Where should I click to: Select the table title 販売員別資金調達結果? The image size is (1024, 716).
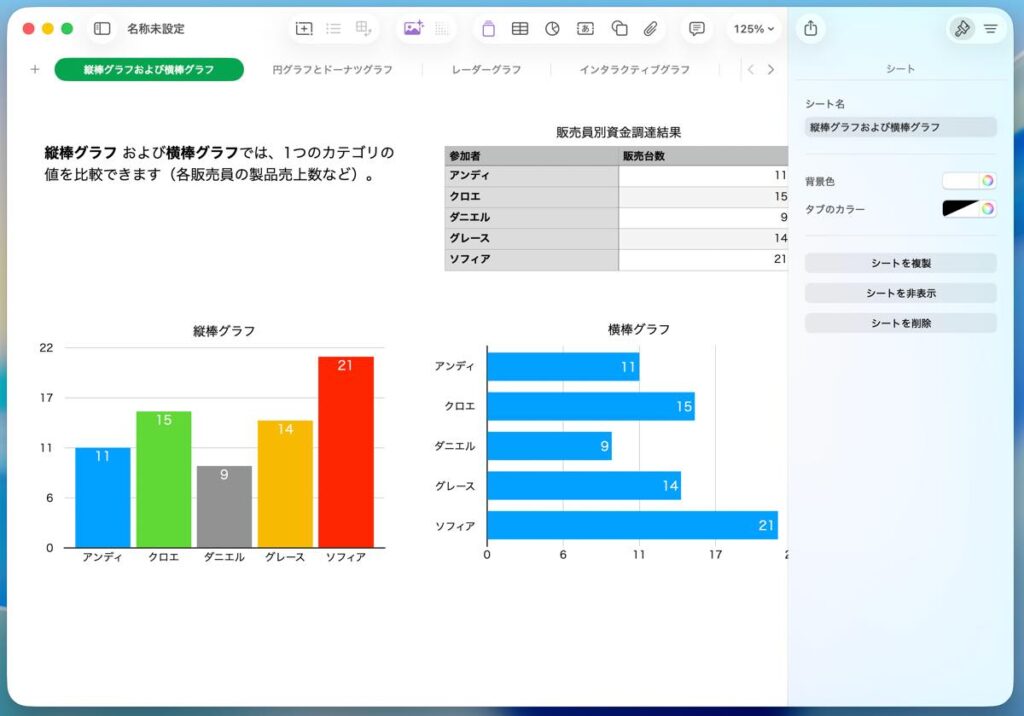coord(618,132)
